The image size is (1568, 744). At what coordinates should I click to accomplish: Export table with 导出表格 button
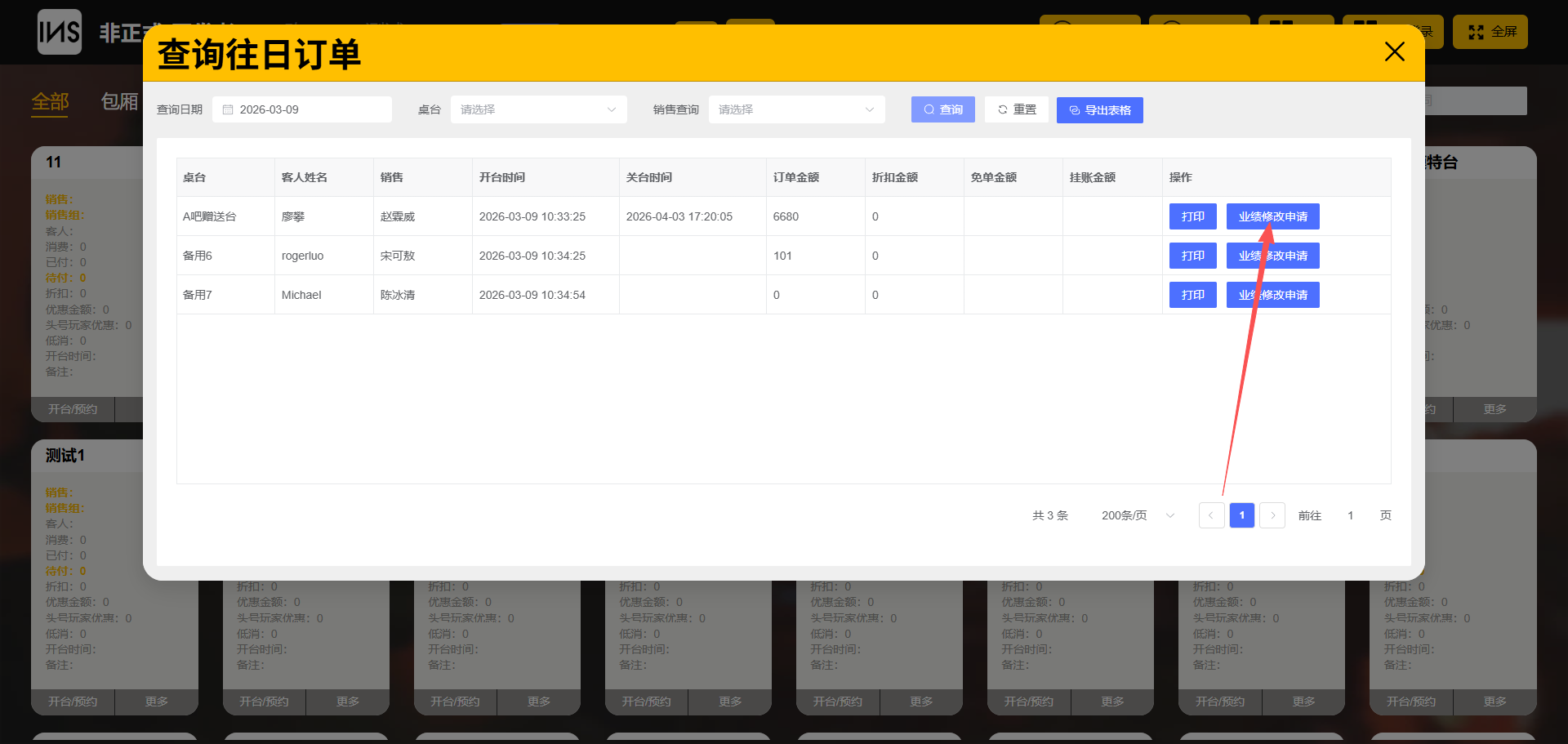[1099, 110]
